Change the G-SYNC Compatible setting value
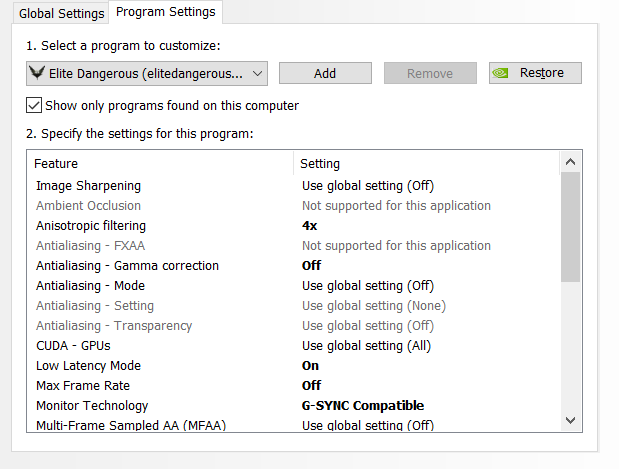Viewport: 619px width, 469px height. (x=363, y=405)
